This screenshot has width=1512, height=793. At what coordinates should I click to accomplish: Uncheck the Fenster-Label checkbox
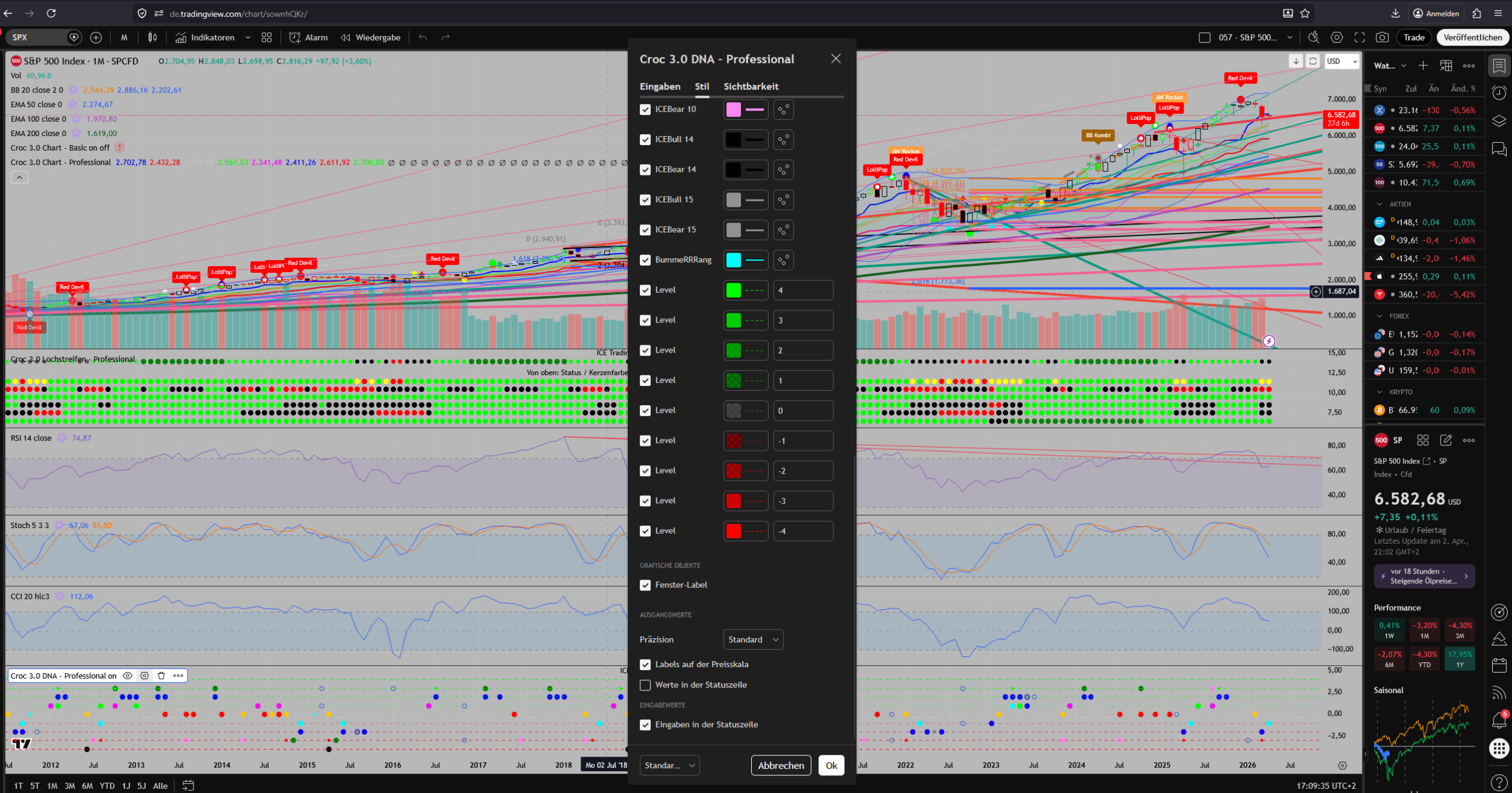point(645,585)
